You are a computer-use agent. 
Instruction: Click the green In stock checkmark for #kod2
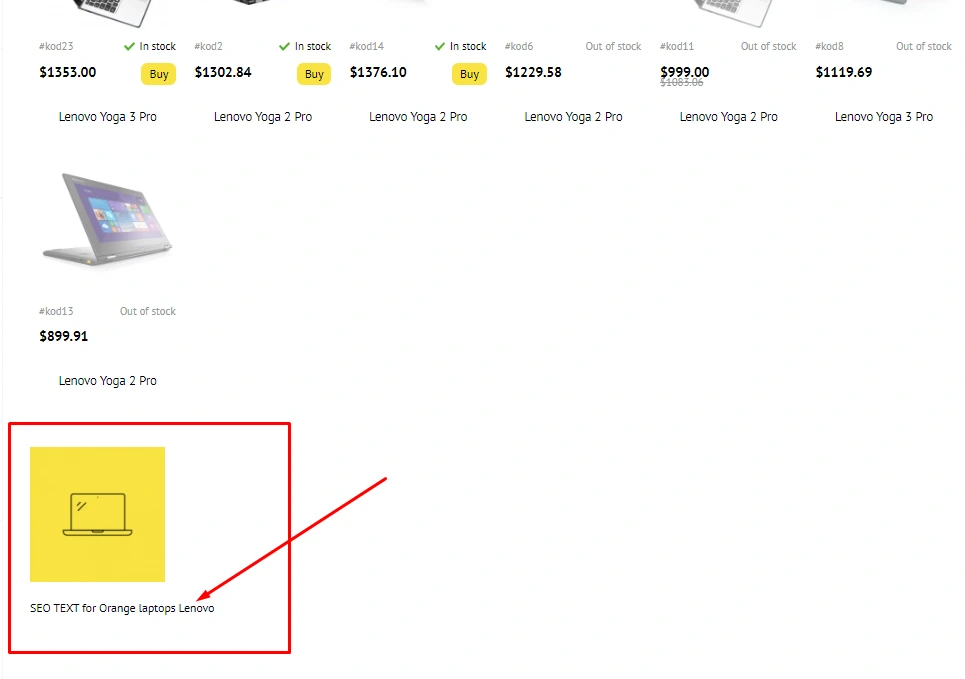pos(285,46)
